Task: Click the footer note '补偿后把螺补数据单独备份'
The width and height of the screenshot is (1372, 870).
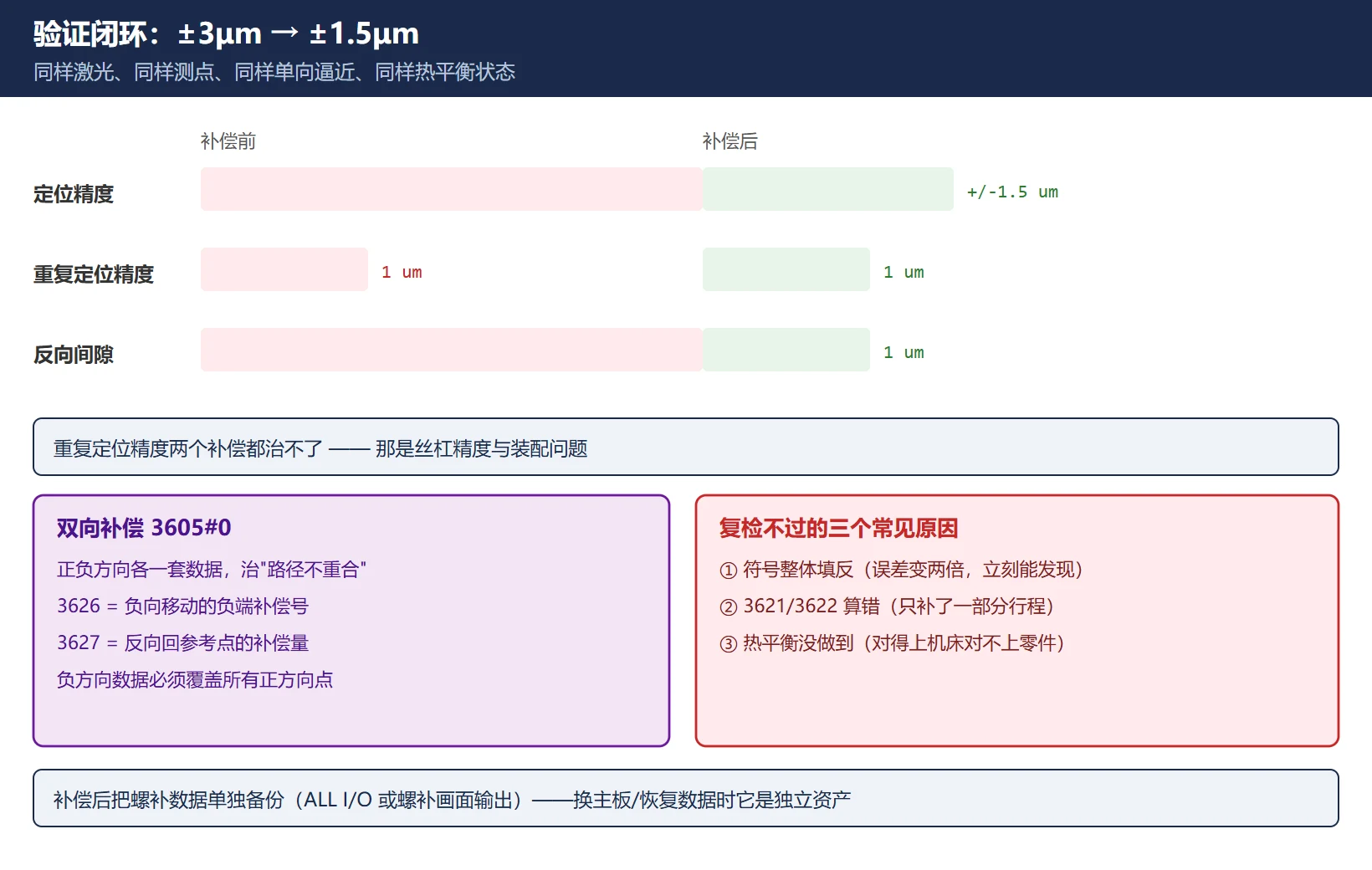Action: pyautogui.click(x=686, y=798)
